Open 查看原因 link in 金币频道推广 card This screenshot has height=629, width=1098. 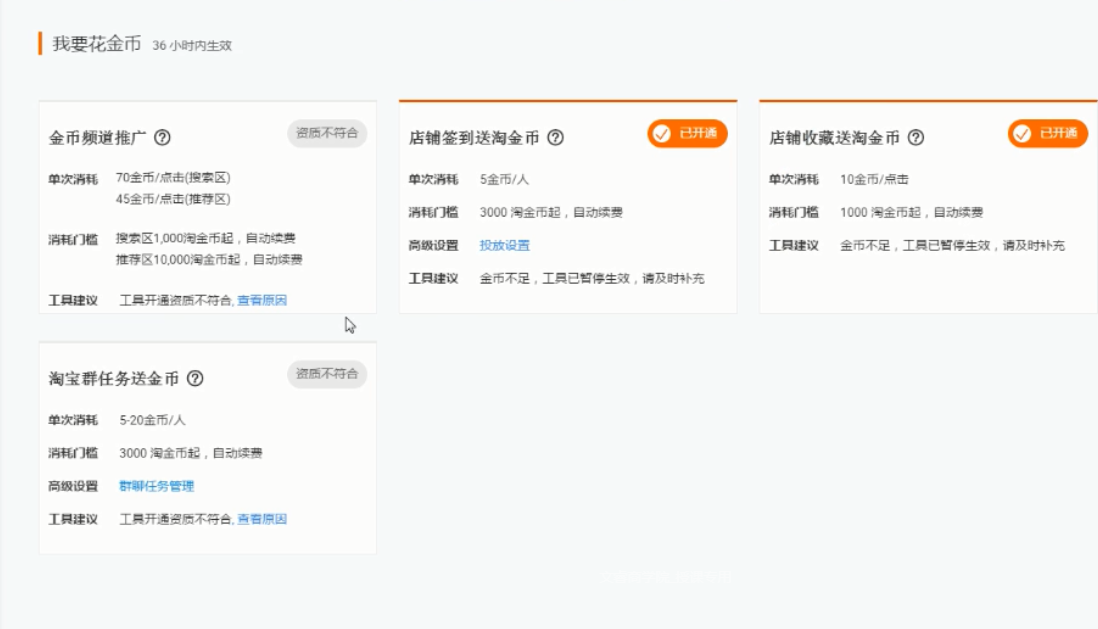(262, 300)
